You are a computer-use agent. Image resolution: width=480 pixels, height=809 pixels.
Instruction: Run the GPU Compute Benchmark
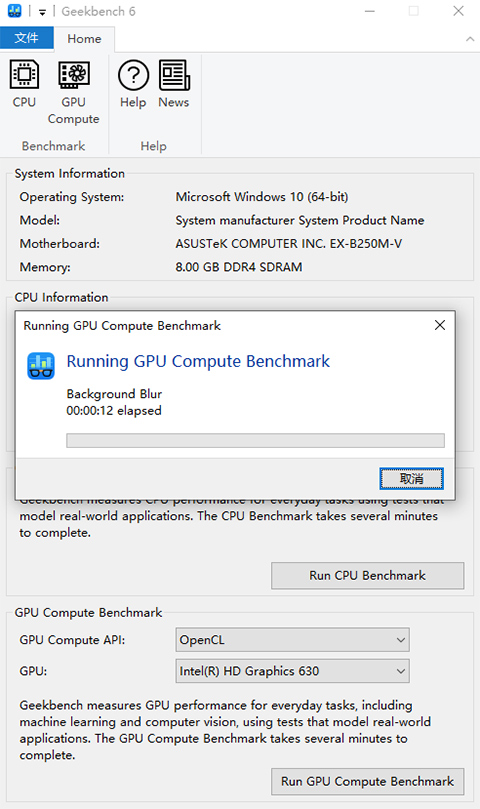(x=367, y=781)
